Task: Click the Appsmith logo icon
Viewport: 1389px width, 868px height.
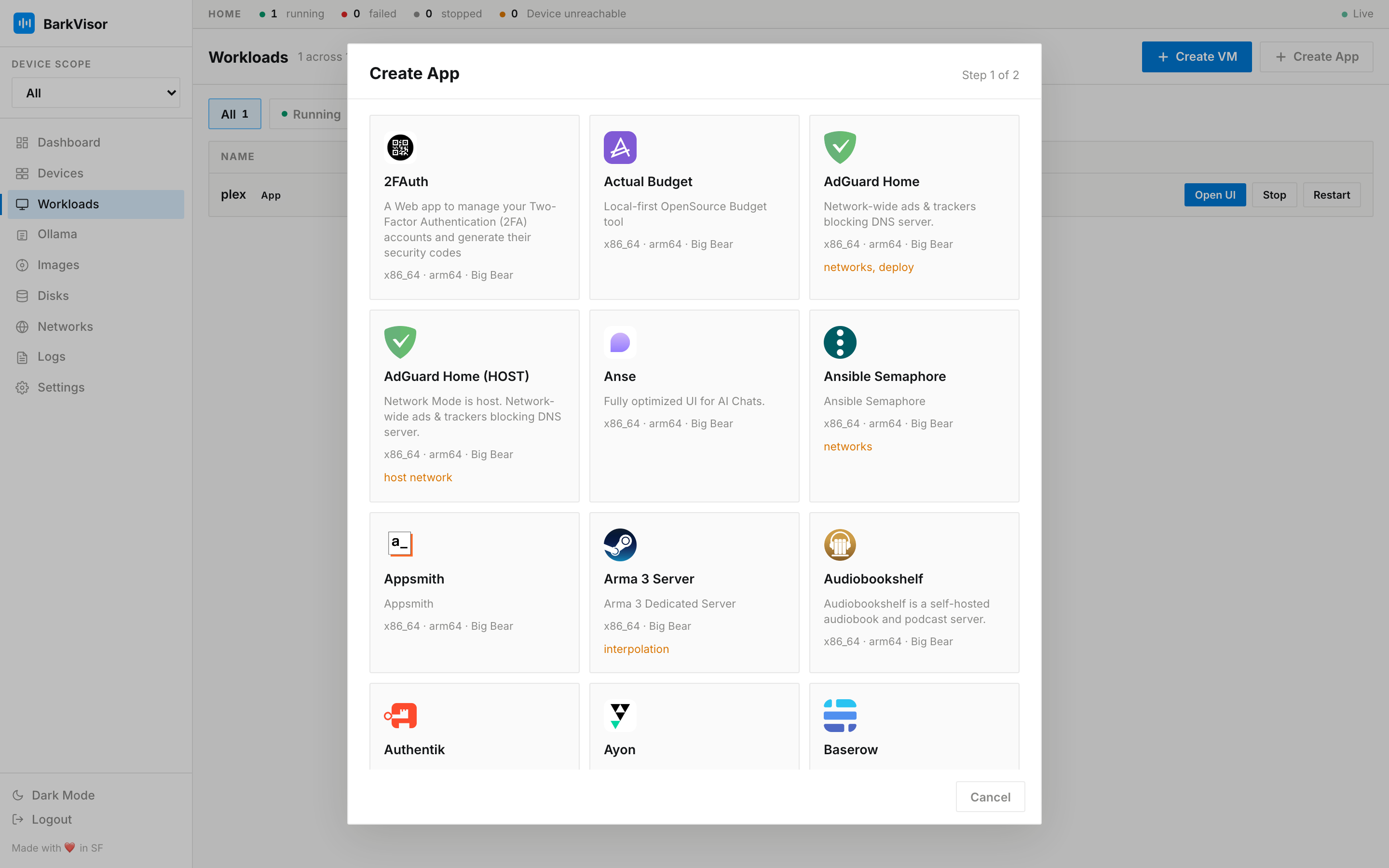Action: pos(400,544)
